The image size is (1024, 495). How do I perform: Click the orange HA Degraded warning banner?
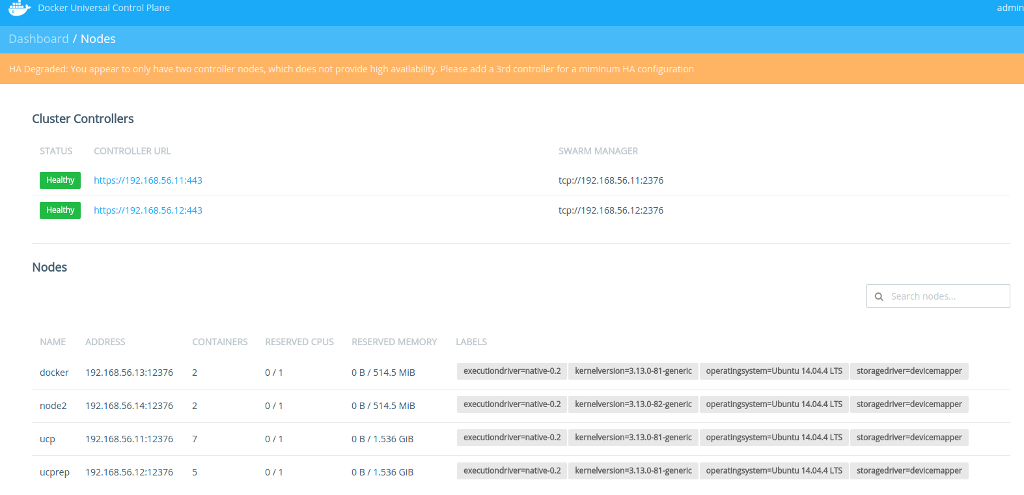512,69
